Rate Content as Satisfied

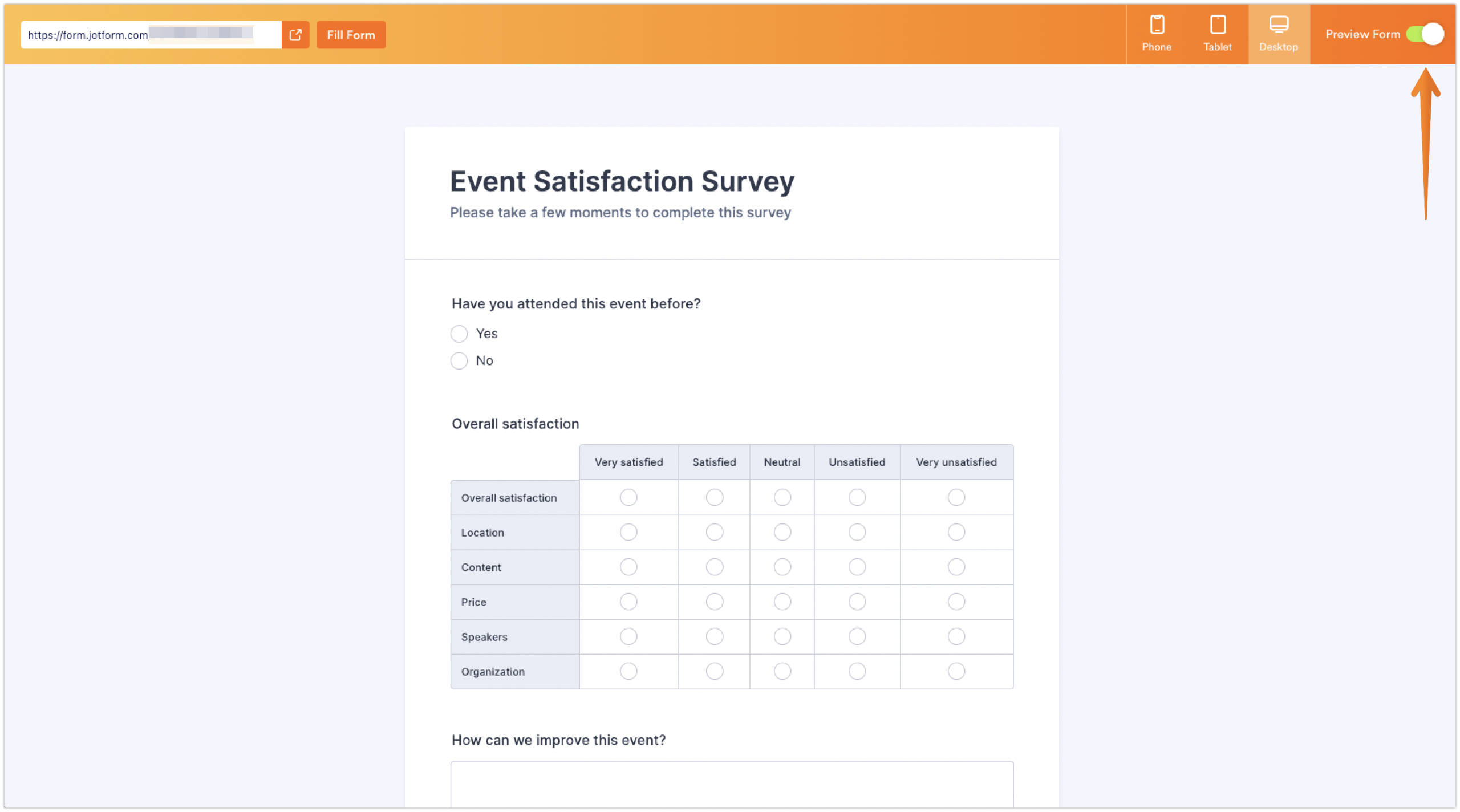click(714, 567)
